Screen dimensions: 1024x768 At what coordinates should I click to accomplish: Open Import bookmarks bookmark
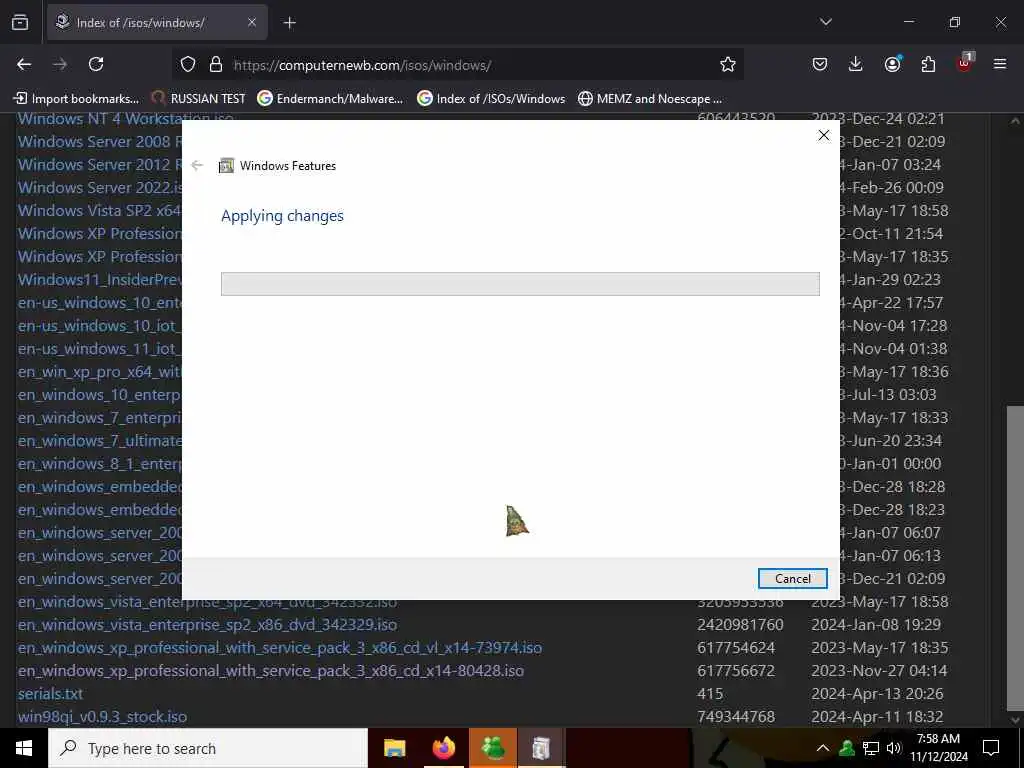click(76, 99)
